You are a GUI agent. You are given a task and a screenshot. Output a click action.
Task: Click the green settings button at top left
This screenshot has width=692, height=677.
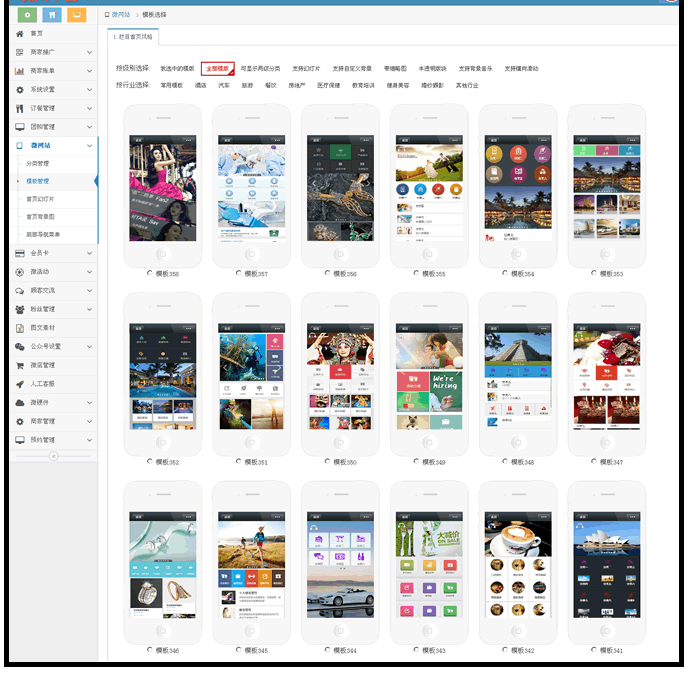(x=26, y=15)
